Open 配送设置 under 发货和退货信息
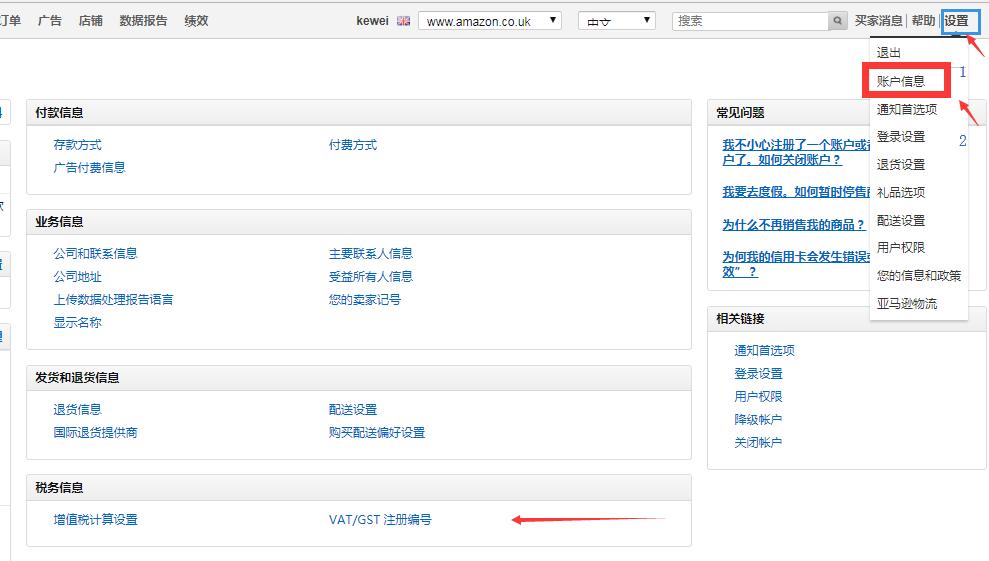Viewport: 989px width, 561px height. tap(353, 410)
